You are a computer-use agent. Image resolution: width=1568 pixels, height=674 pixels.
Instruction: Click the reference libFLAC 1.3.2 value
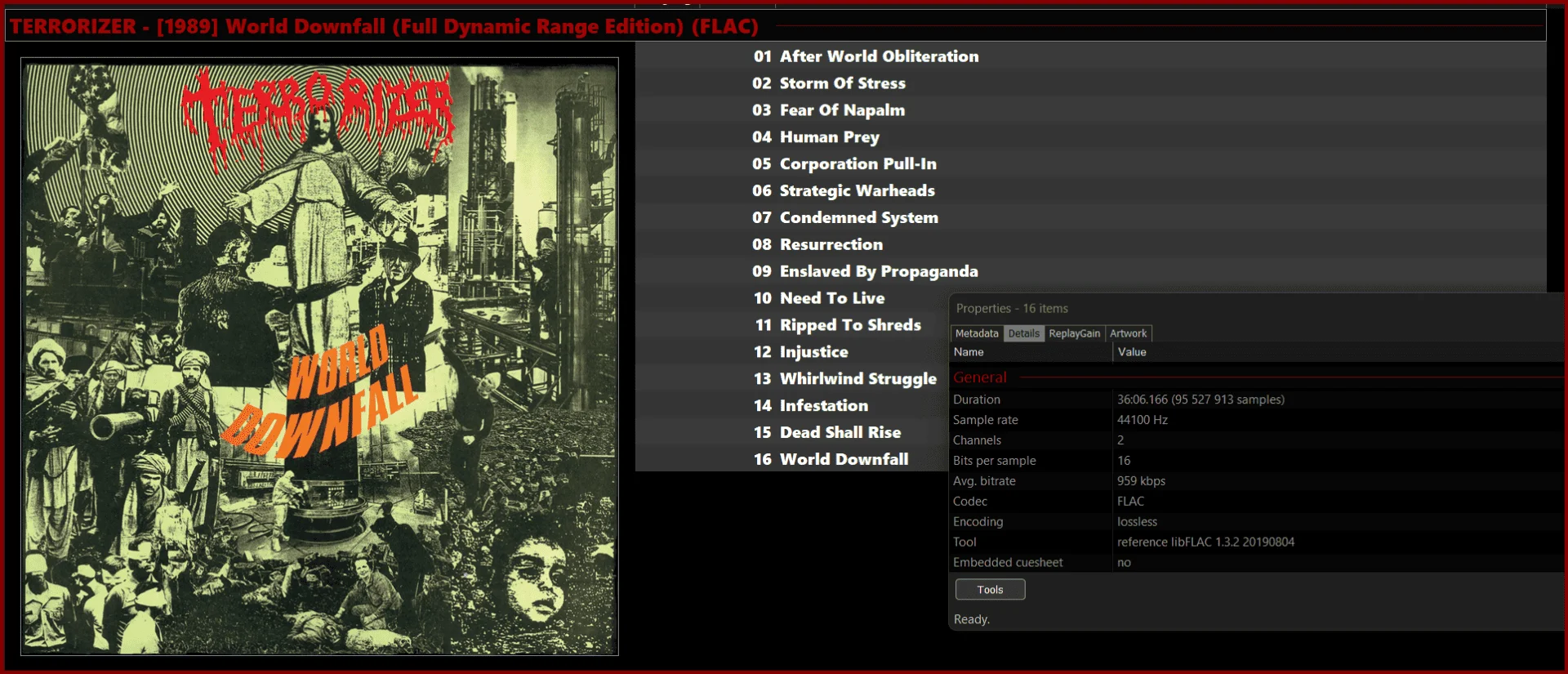point(1205,542)
